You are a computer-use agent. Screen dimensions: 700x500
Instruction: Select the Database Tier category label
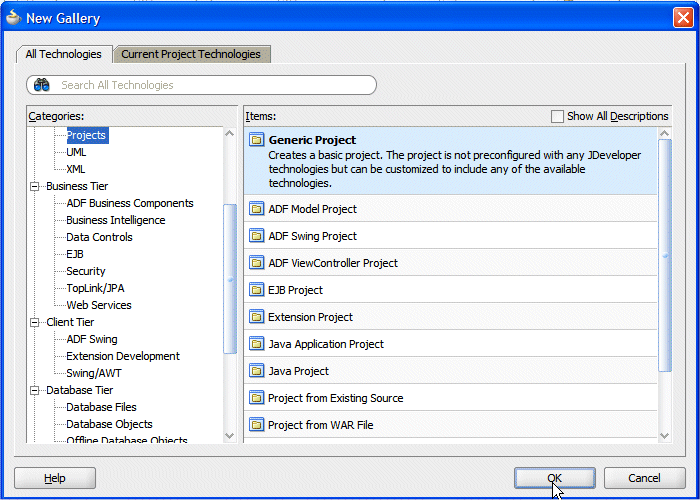(x=80, y=390)
